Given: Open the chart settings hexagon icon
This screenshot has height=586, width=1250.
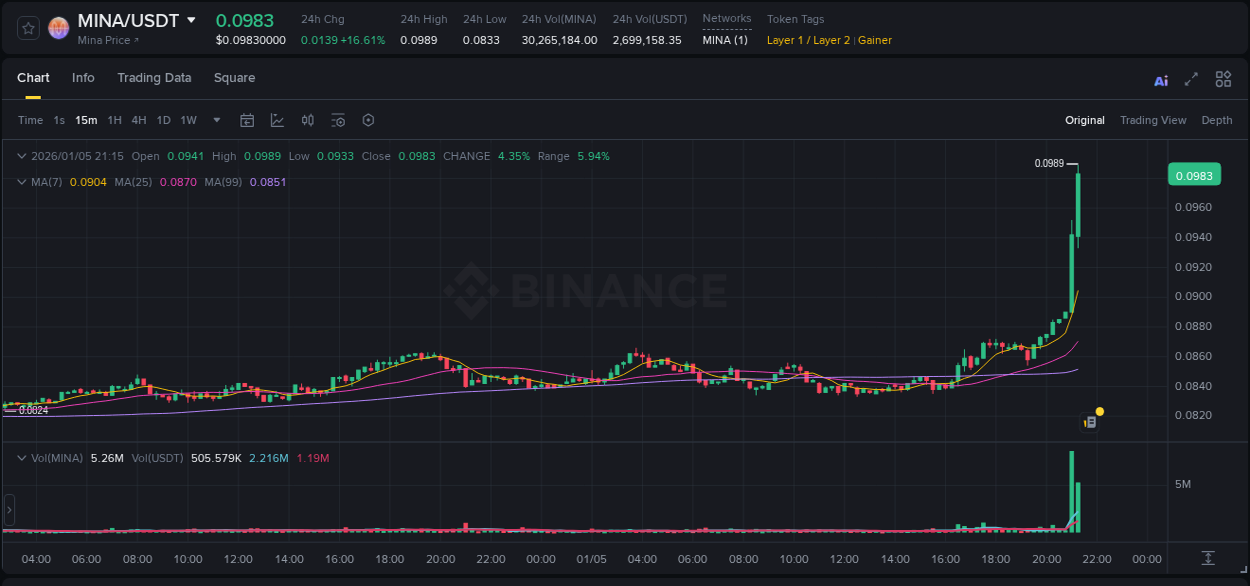Looking at the screenshot, I should pos(368,120).
